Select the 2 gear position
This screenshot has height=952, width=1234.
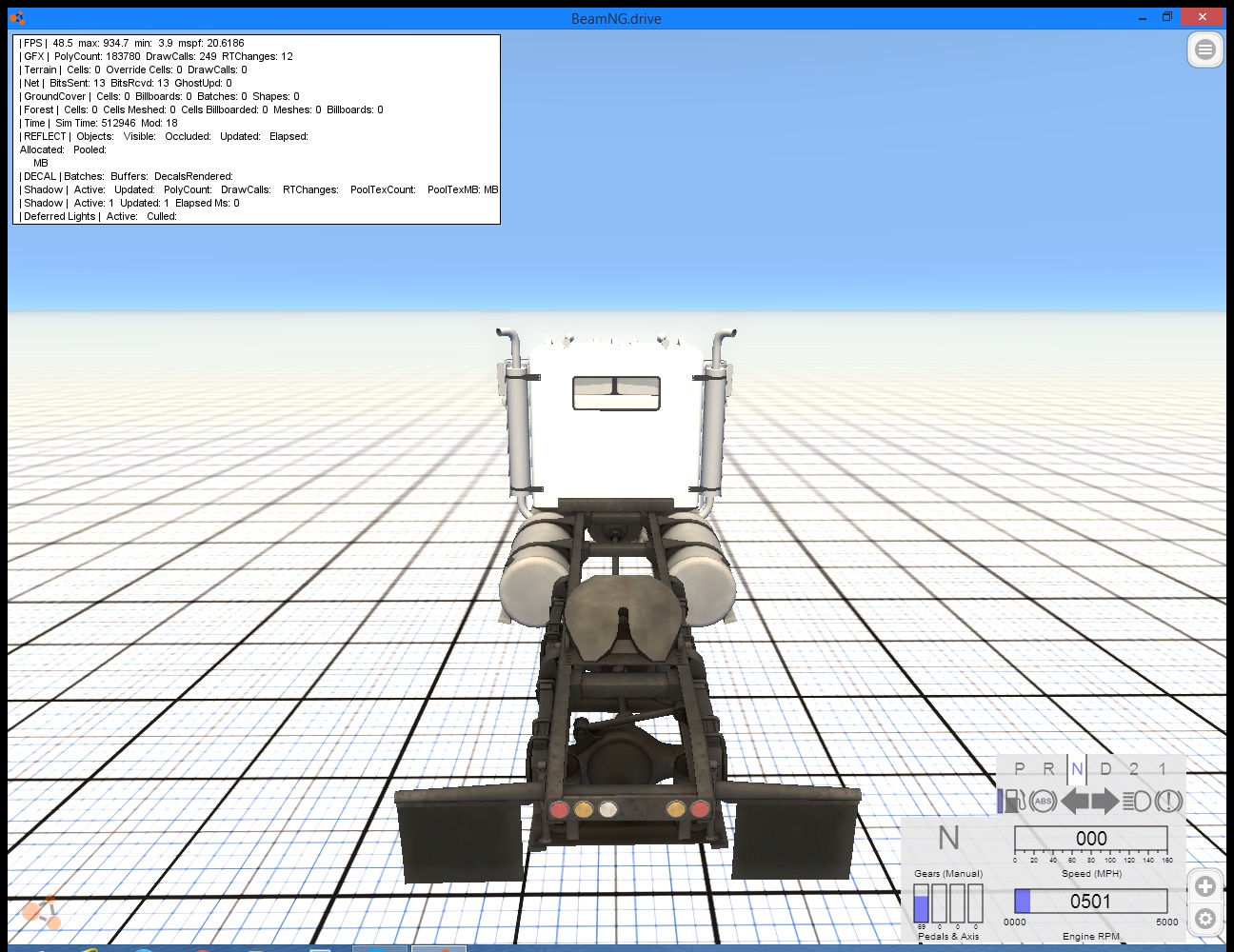click(1134, 768)
